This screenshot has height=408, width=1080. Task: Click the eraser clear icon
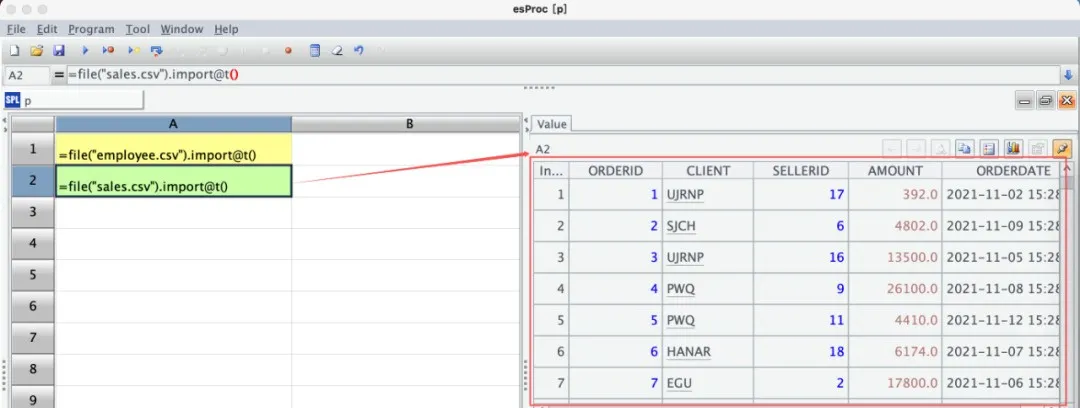[337, 50]
